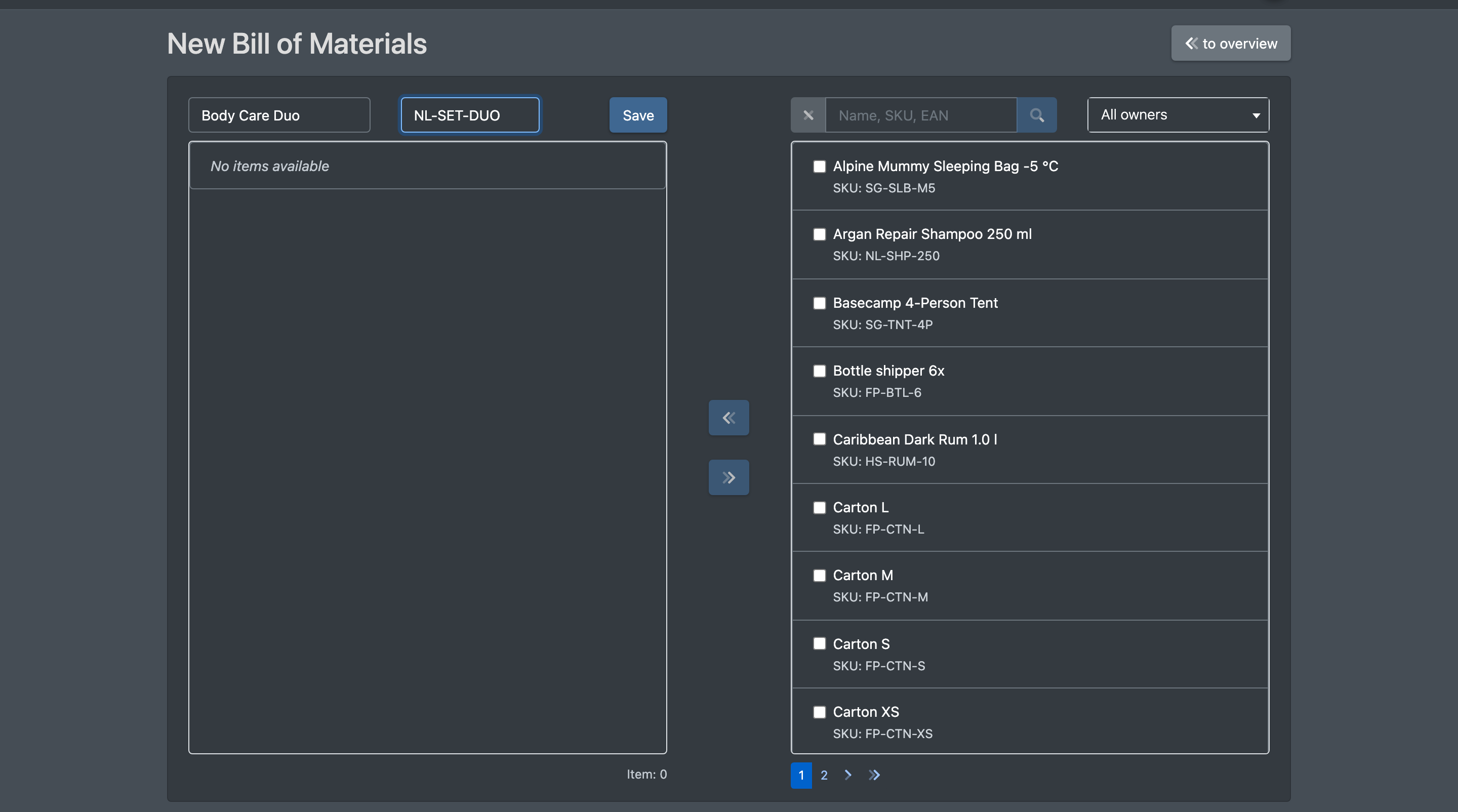This screenshot has width=1458, height=812.
Task: Check Alpine Mummy Sleeping Bag checkbox
Action: [x=820, y=166]
